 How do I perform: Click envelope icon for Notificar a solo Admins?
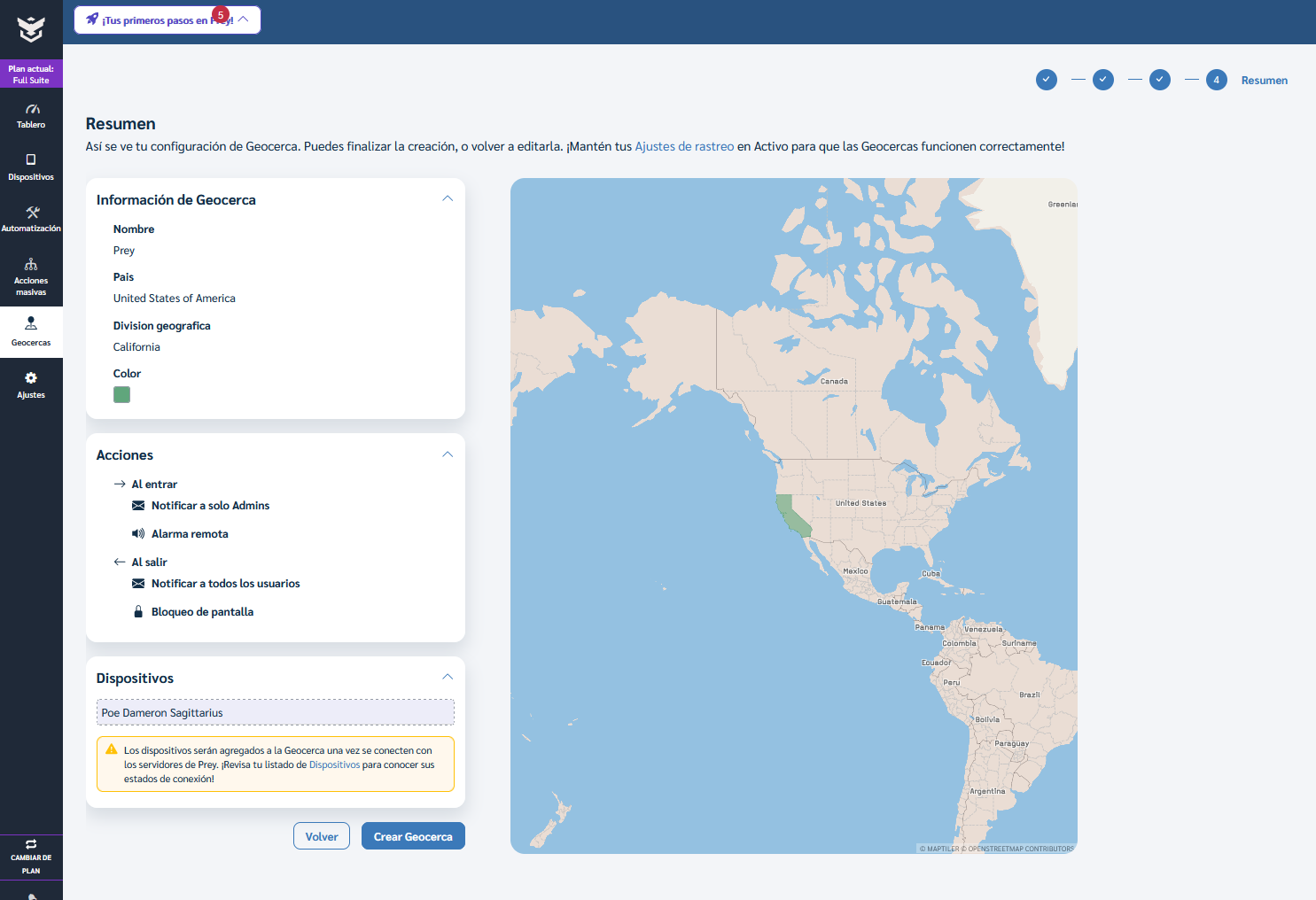138,506
